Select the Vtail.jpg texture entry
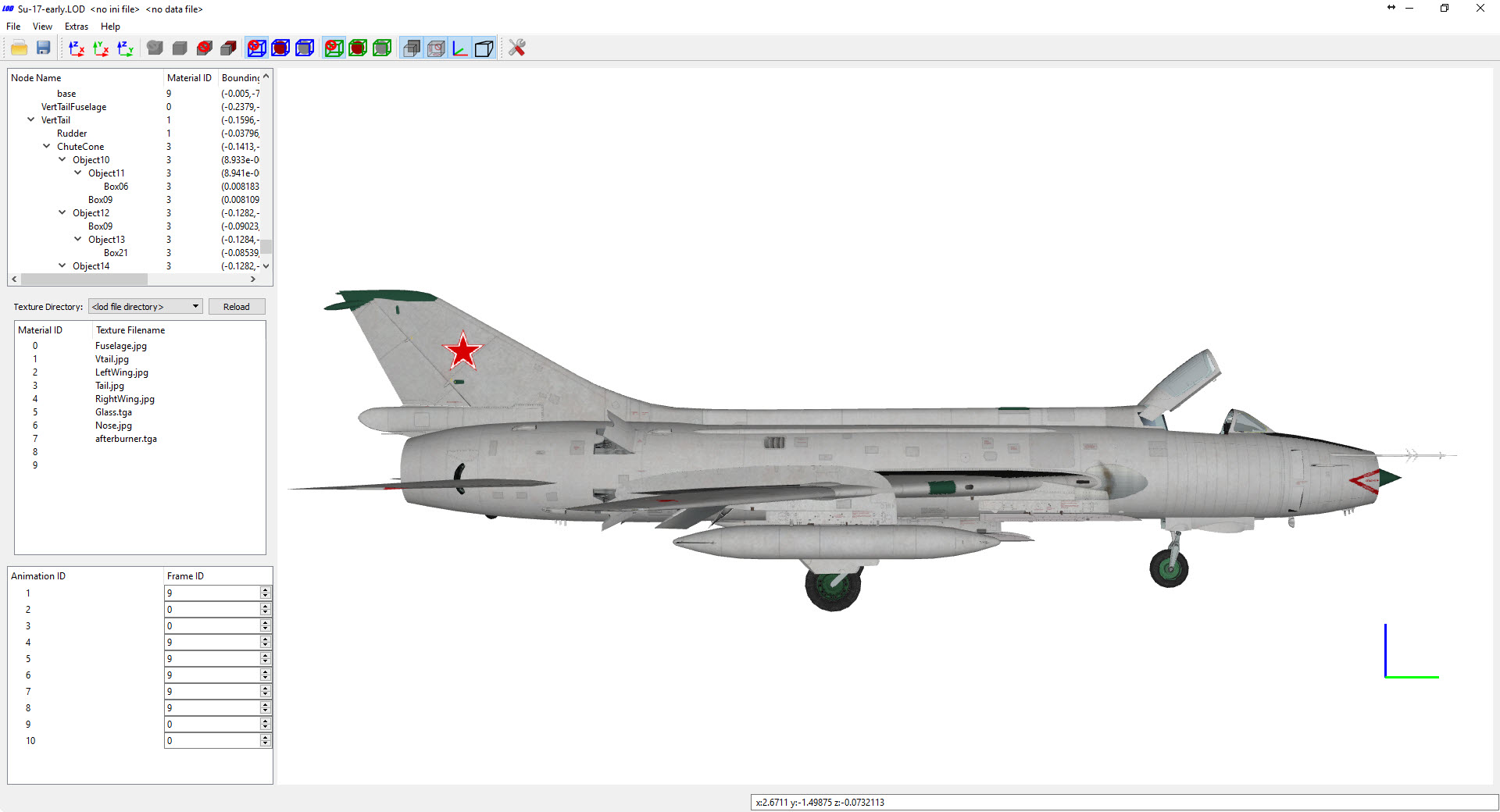This screenshot has height=812, width=1500. (x=112, y=359)
